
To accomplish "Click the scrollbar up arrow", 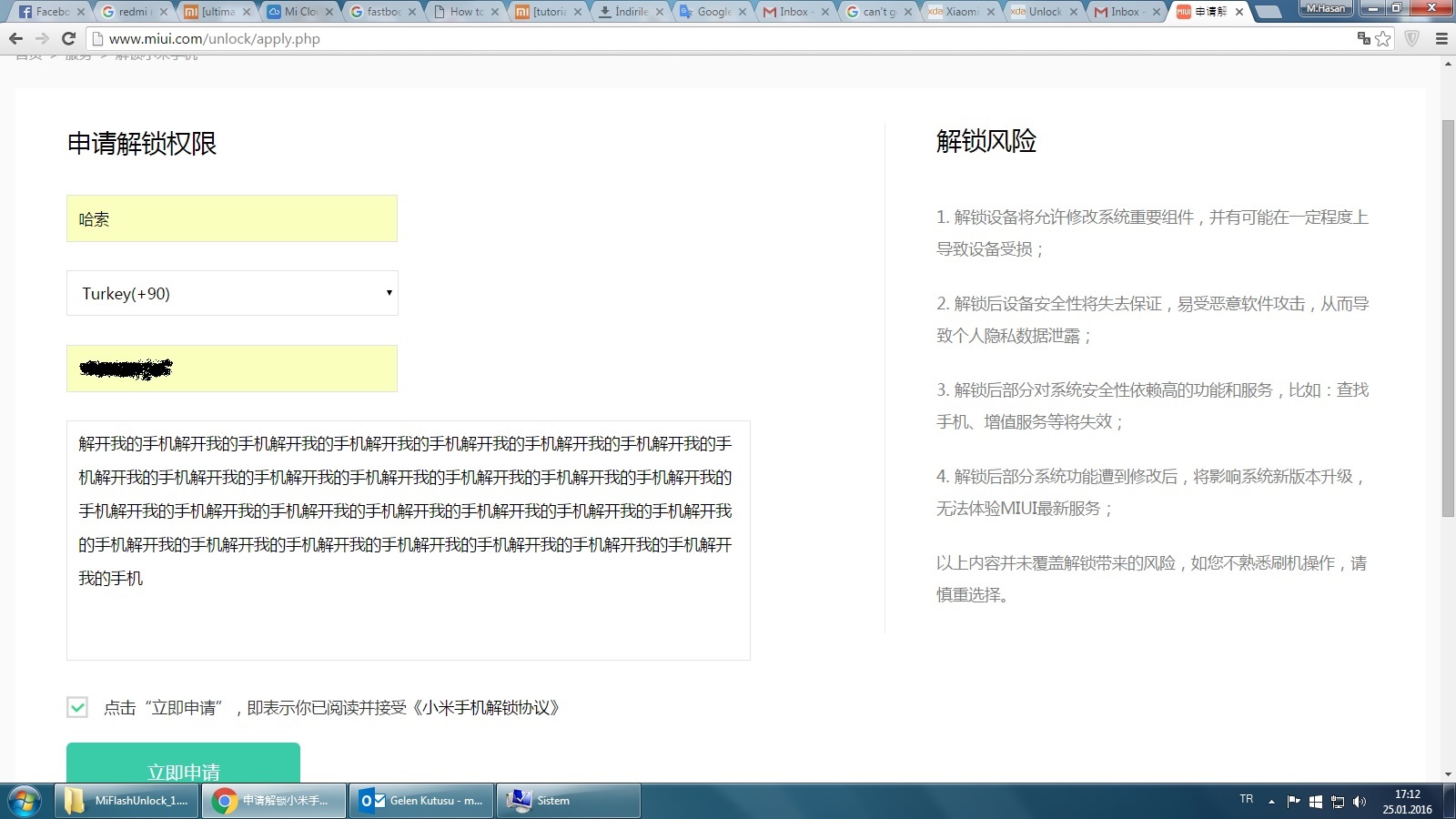I will pyautogui.click(x=1448, y=65).
